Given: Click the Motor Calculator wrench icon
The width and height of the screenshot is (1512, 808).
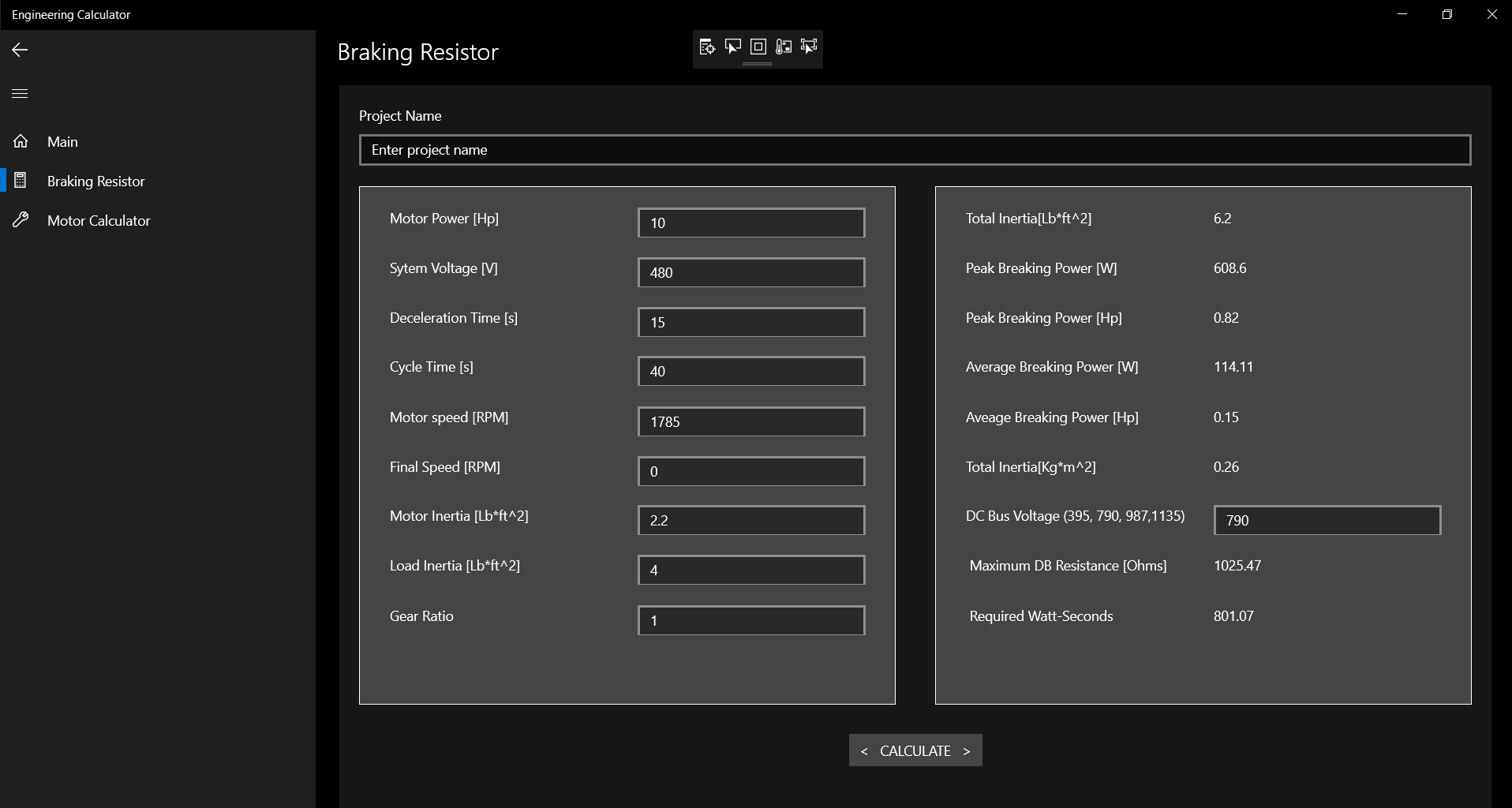Looking at the screenshot, I should coord(21,220).
